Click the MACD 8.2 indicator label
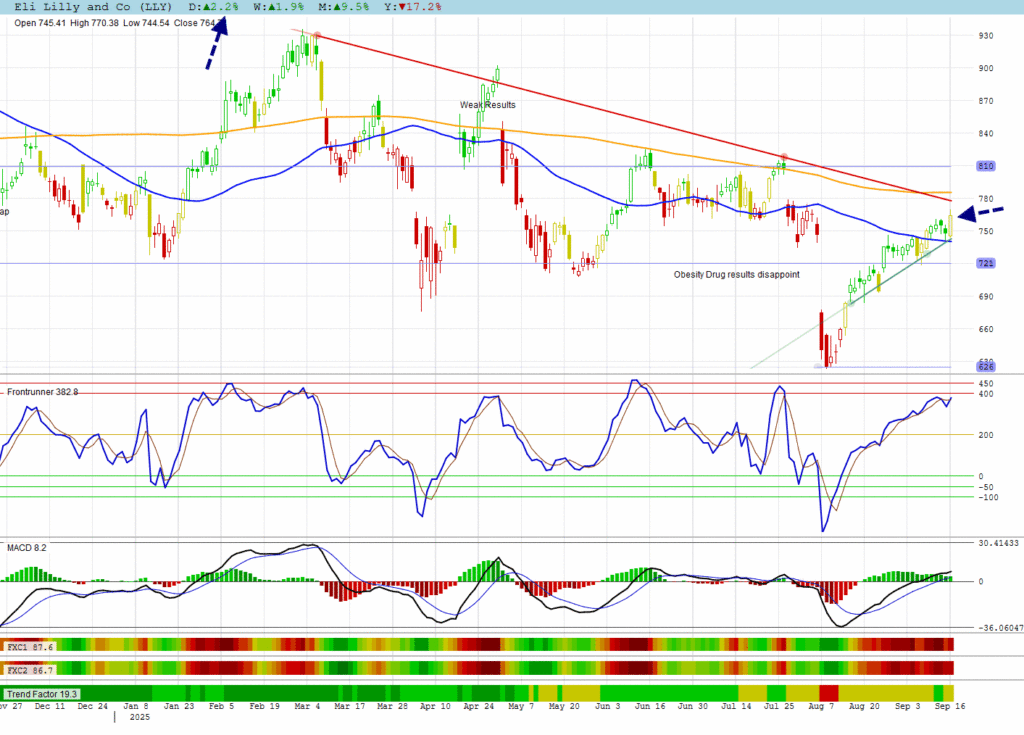Image resolution: width=1024 pixels, height=735 pixels. coord(27,547)
